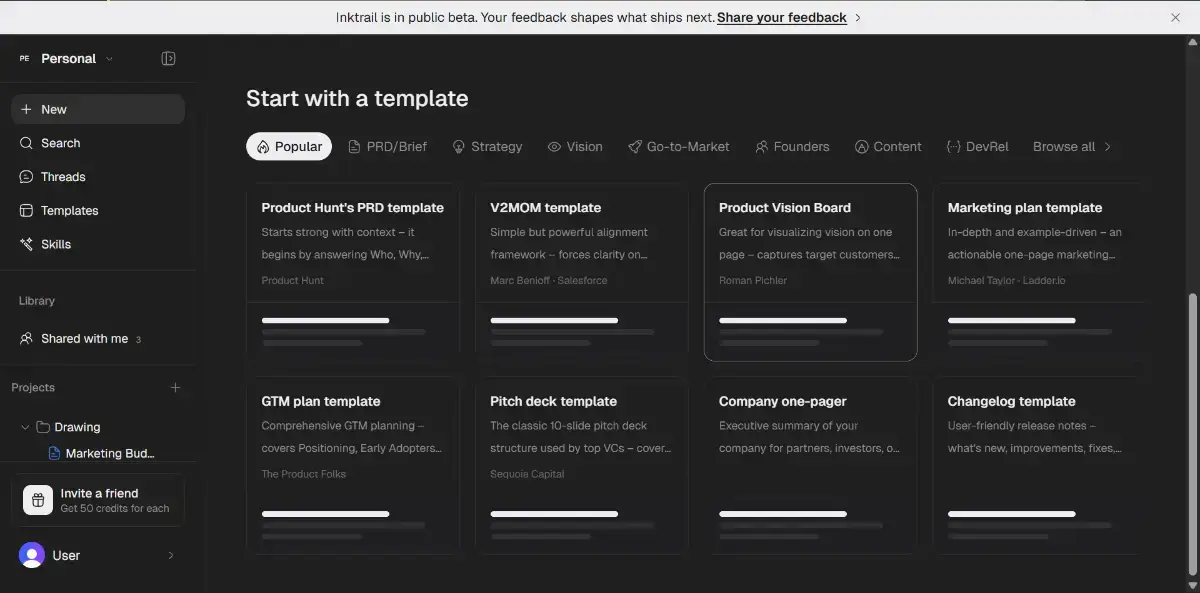This screenshot has height=593, width=1200.
Task: Click the braces icon on DevRel tab
Action: (953, 147)
